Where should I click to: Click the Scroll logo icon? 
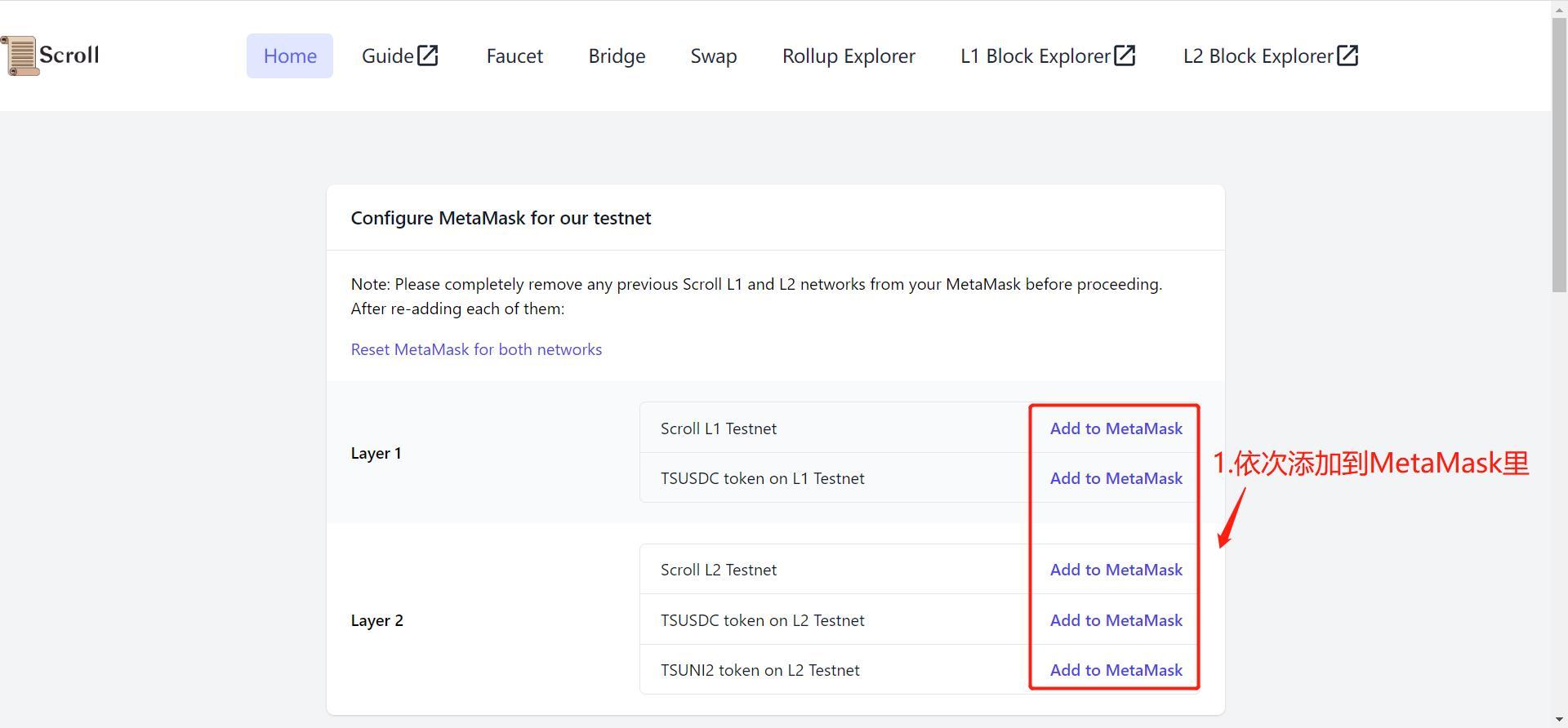coord(20,55)
